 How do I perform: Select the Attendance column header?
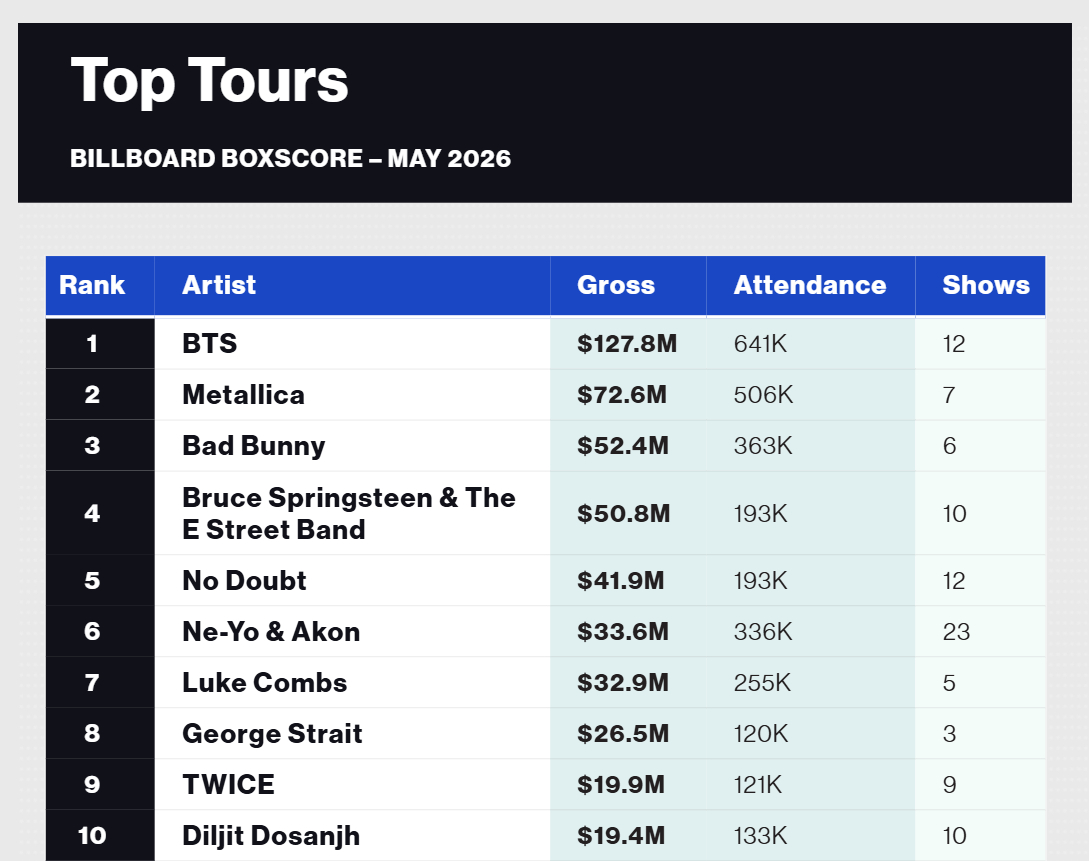coord(810,285)
